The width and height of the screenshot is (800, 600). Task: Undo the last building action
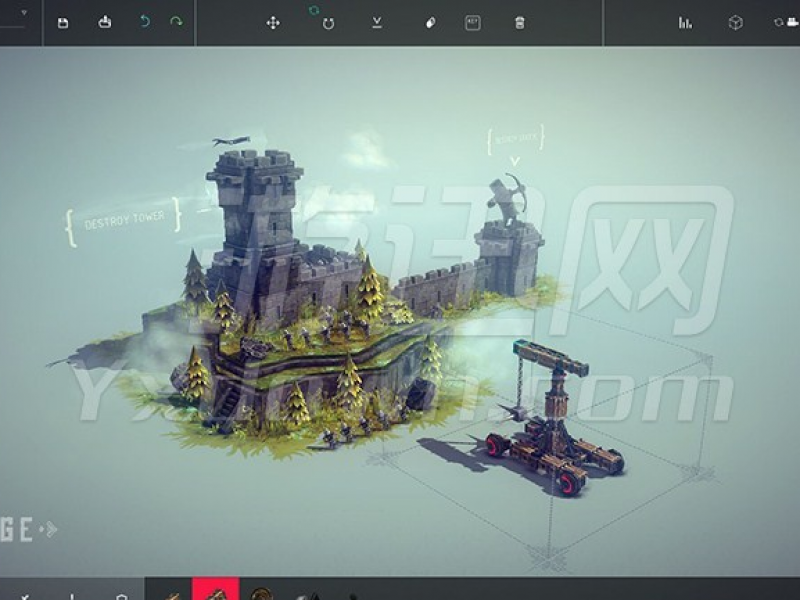click(145, 22)
